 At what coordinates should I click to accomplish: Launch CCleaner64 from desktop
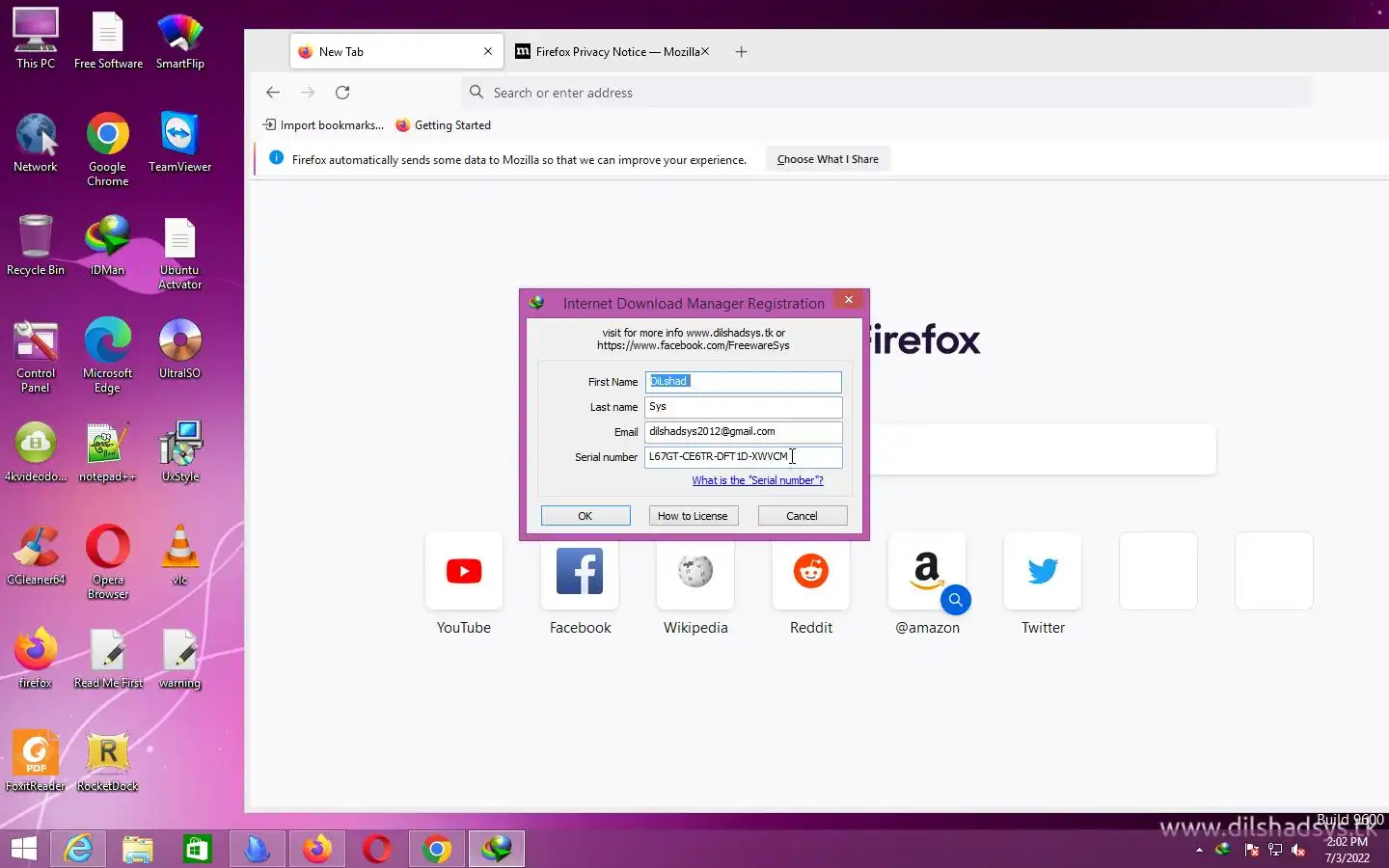click(x=36, y=555)
